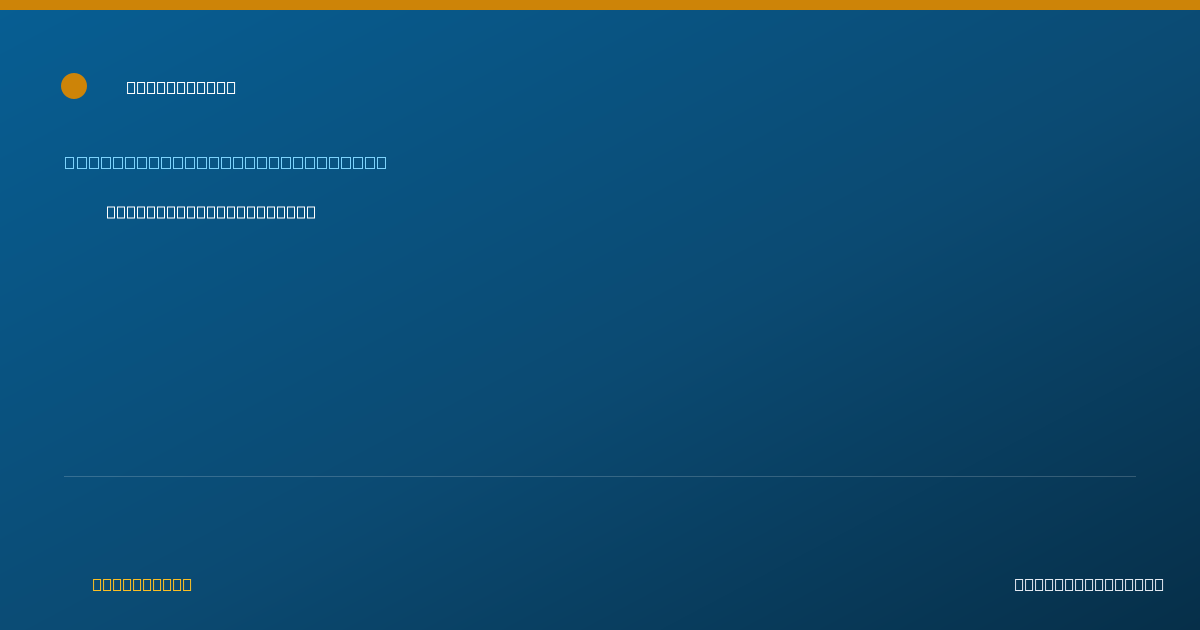Click the thin horizontal divider line above the footer
Screen dimensions: 1200x630
click(600, 476)
